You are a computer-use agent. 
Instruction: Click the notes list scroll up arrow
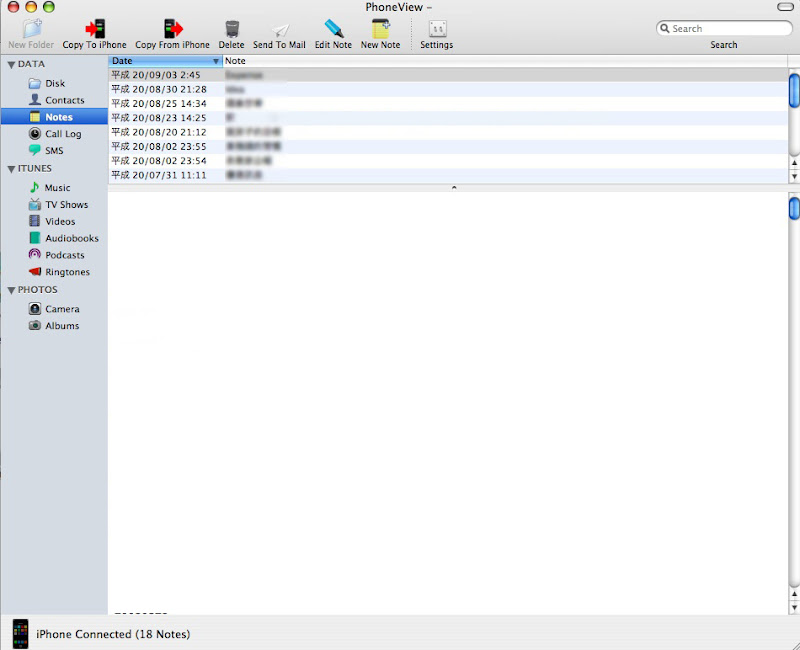(x=794, y=163)
